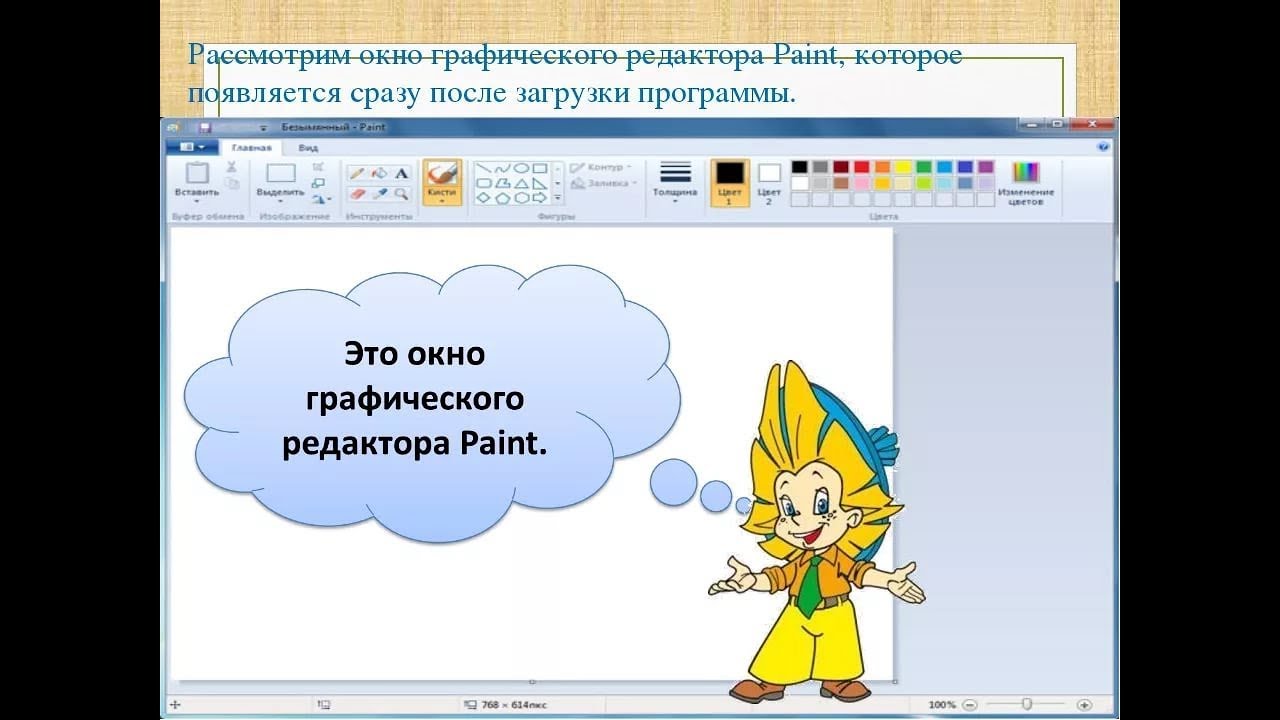Viewport: 1280px width, 720px height.
Task: Click the Кисти brush icon
Action: coord(442,172)
